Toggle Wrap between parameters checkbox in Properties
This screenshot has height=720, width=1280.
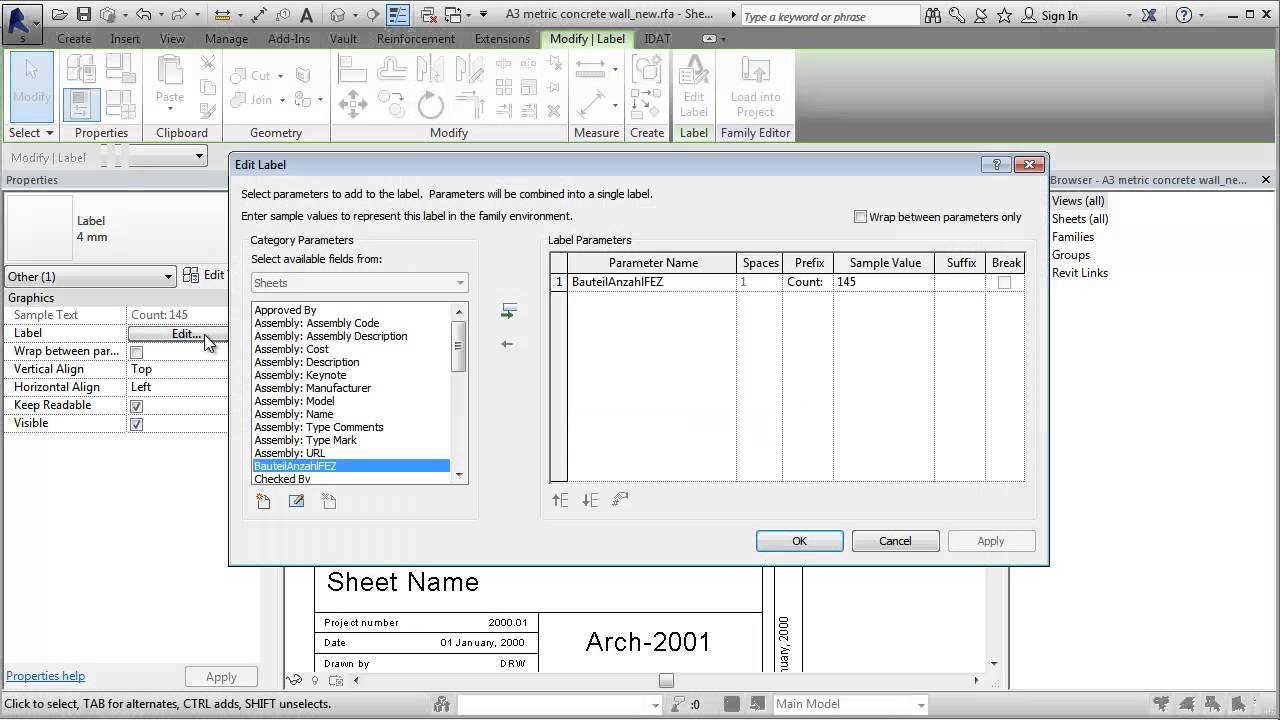137,352
